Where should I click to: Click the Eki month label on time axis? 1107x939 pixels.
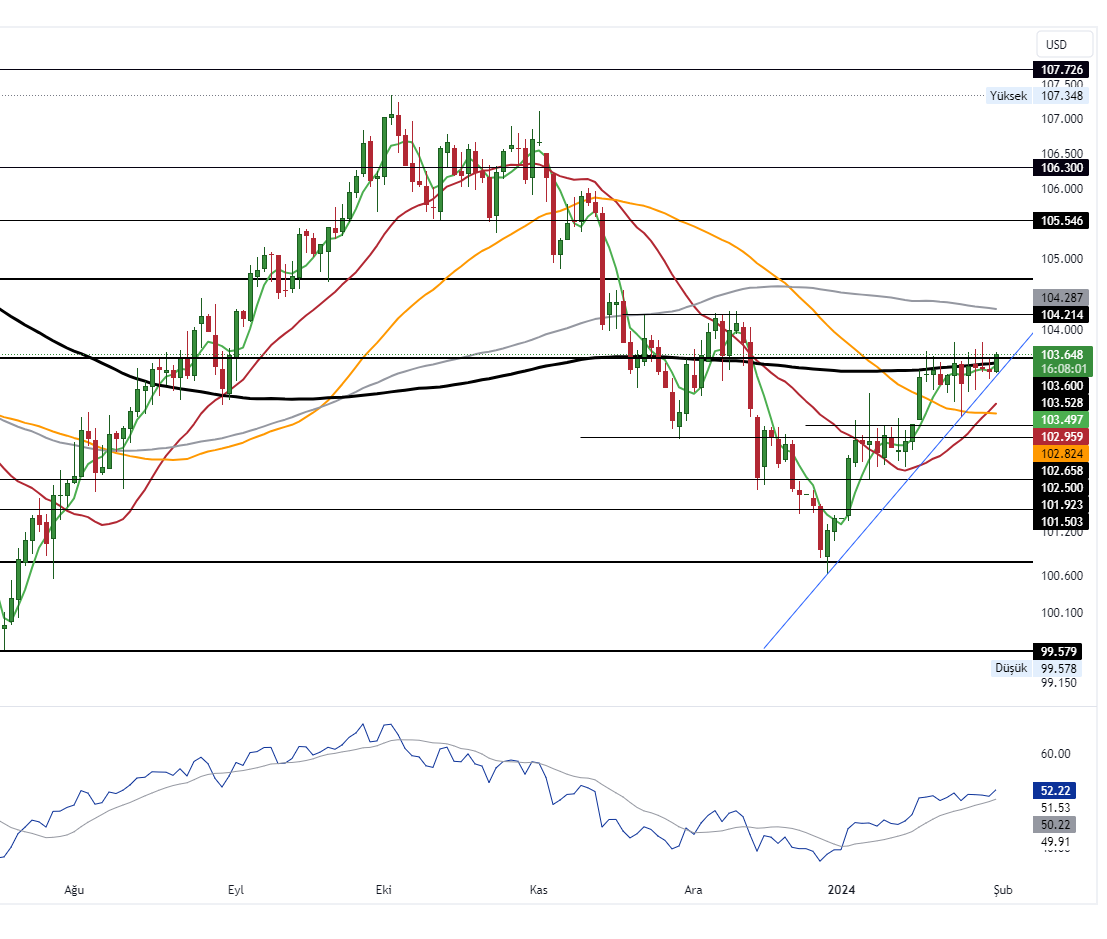[x=382, y=889]
